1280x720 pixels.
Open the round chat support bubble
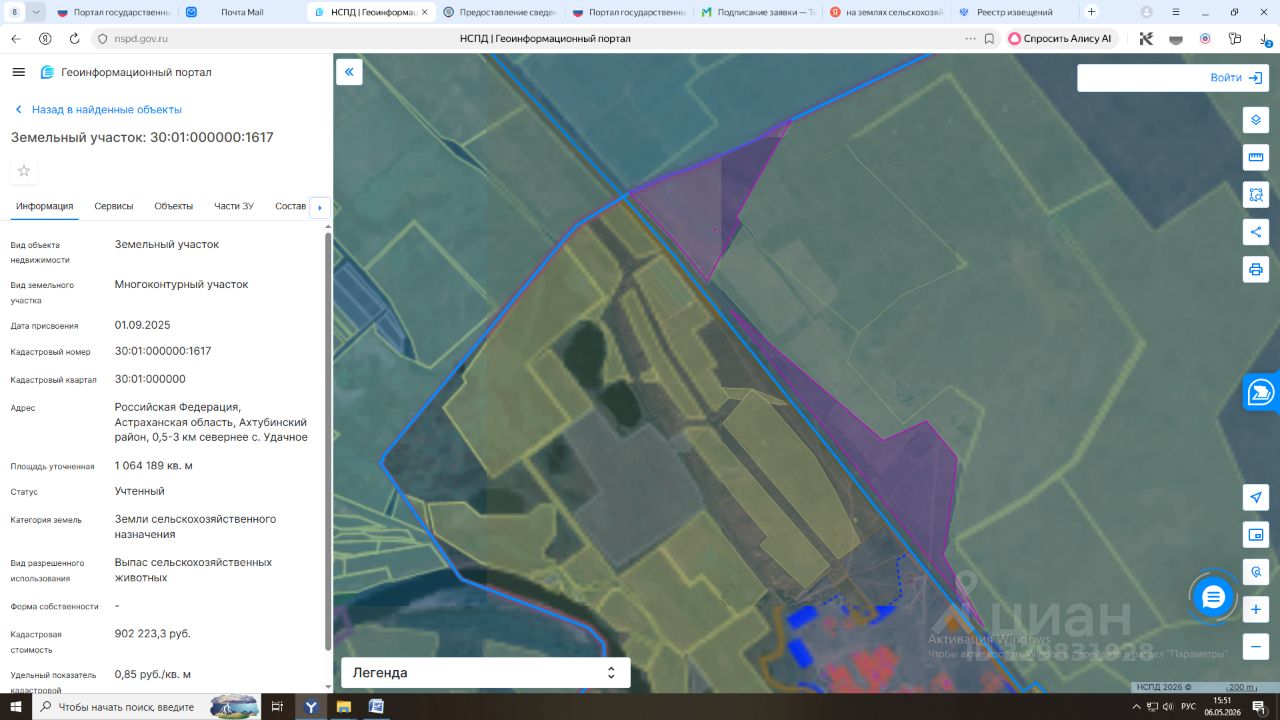click(1213, 598)
